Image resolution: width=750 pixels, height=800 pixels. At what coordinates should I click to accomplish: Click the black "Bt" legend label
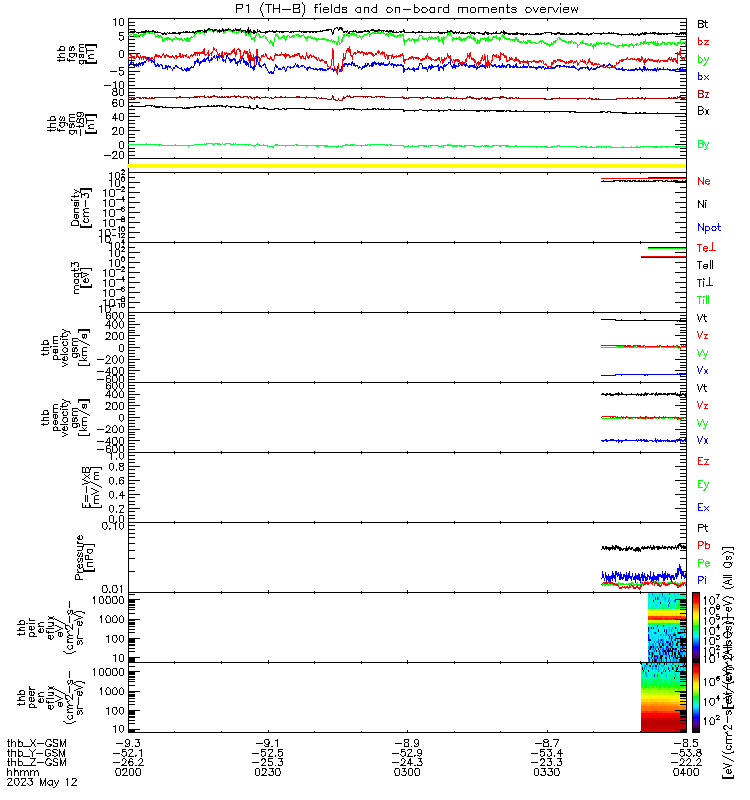[703, 24]
